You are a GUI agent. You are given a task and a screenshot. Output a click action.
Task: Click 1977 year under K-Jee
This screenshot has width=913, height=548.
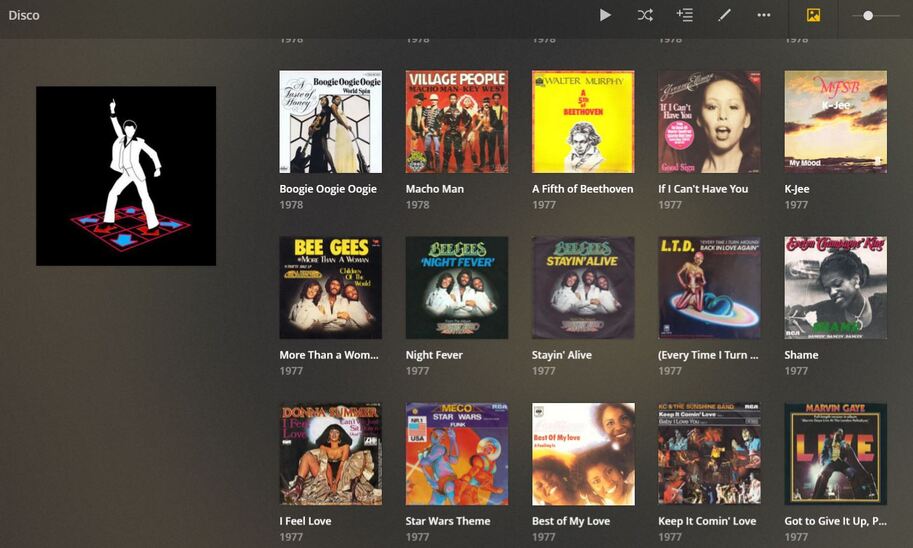[x=796, y=204]
